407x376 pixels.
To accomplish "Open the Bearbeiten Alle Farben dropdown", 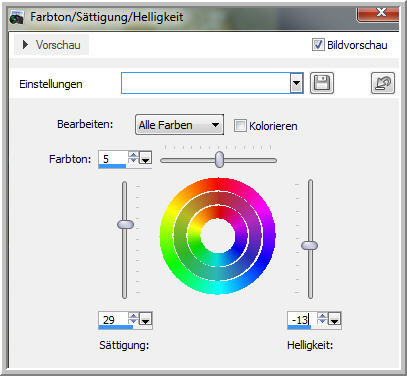I will (x=179, y=125).
